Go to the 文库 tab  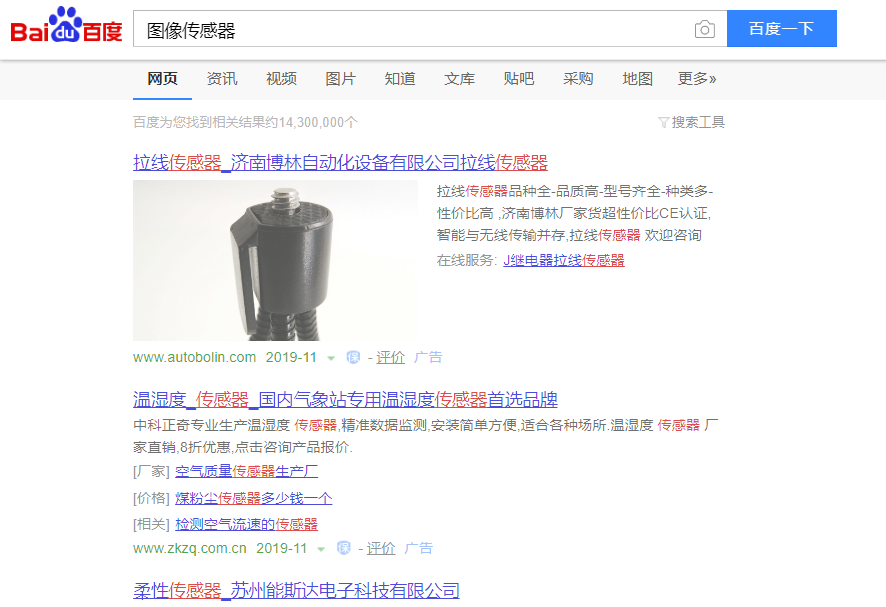[459, 79]
